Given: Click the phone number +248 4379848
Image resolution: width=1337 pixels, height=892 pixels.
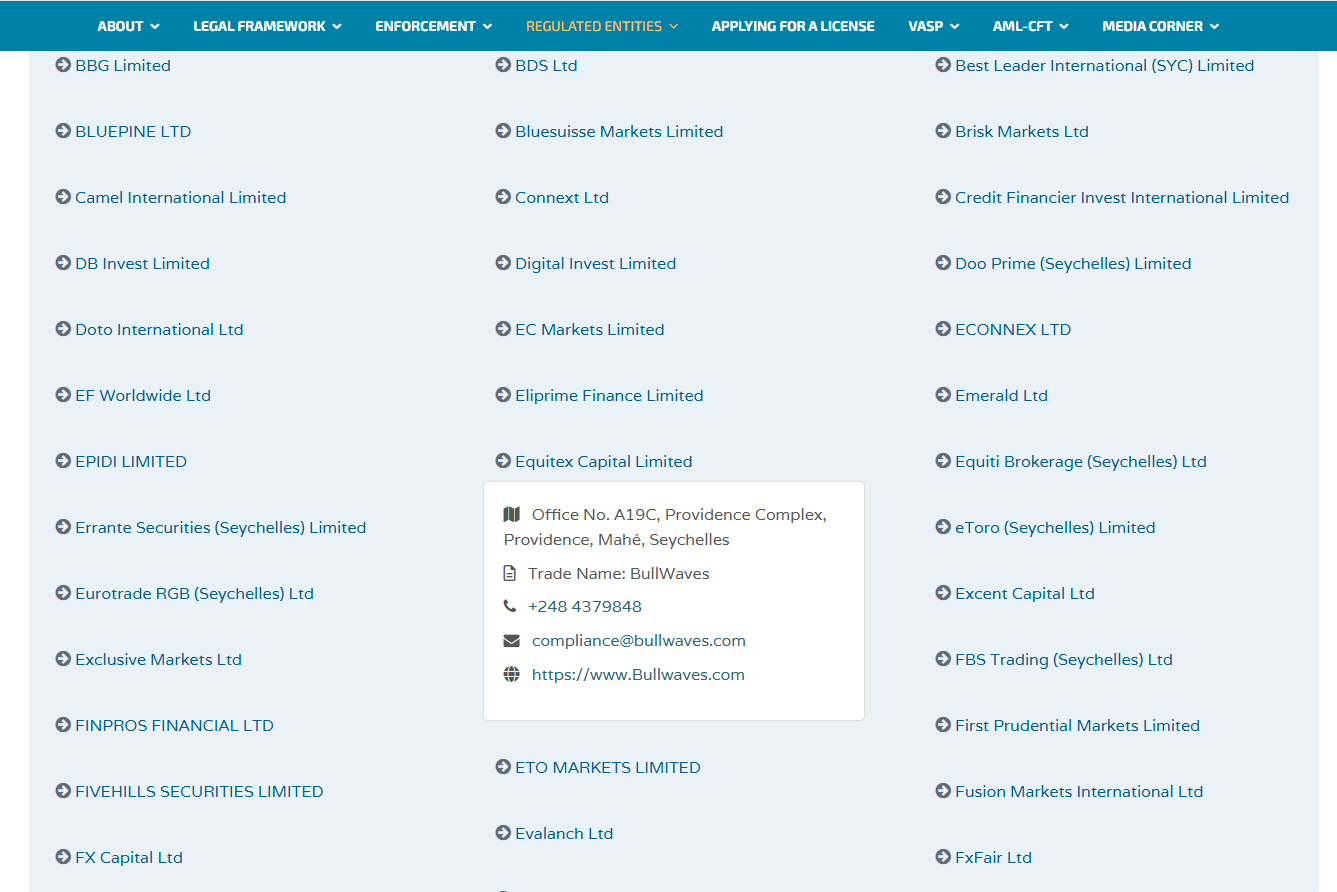Looking at the screenshot, I should coord(585,607).
